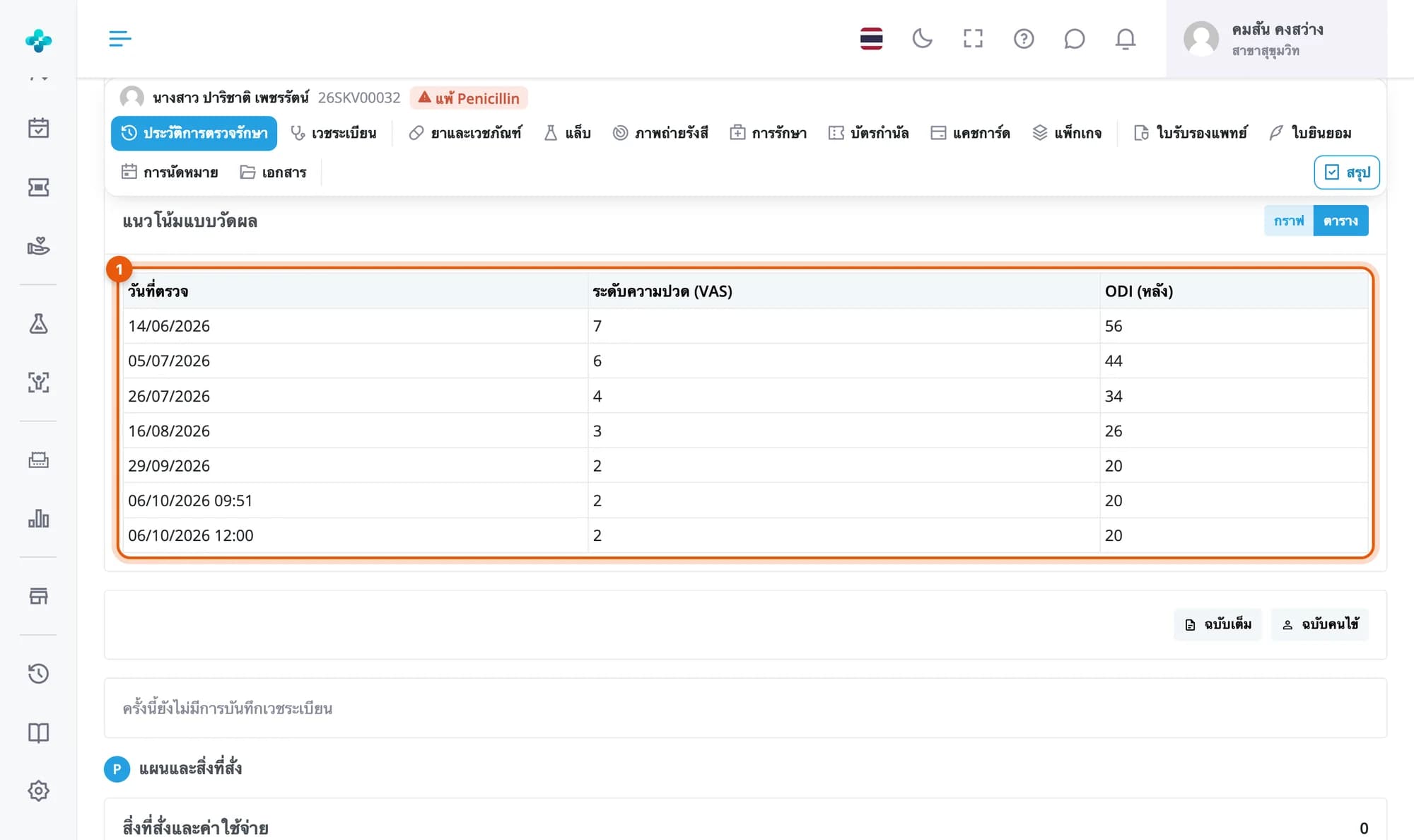Open user profile คมสัน คงสว่าง
1414x840 pixels.
pos(1276,39)
